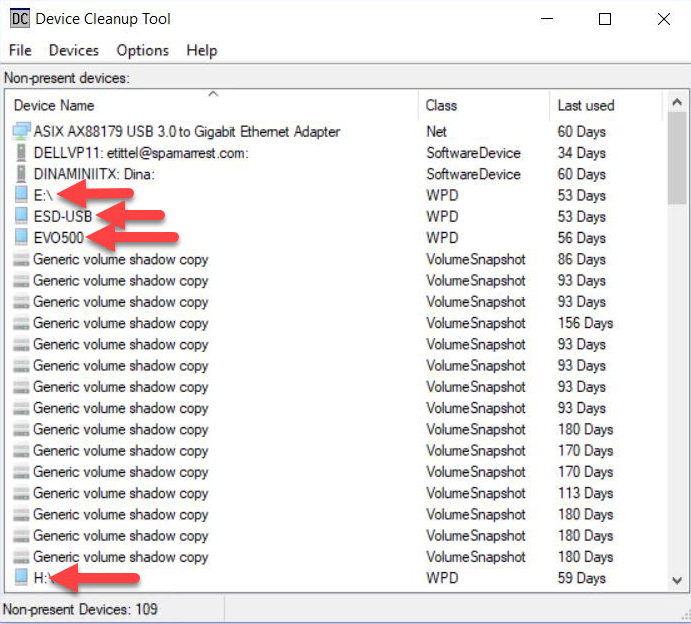Sort by Class column header

click(483, 105)
